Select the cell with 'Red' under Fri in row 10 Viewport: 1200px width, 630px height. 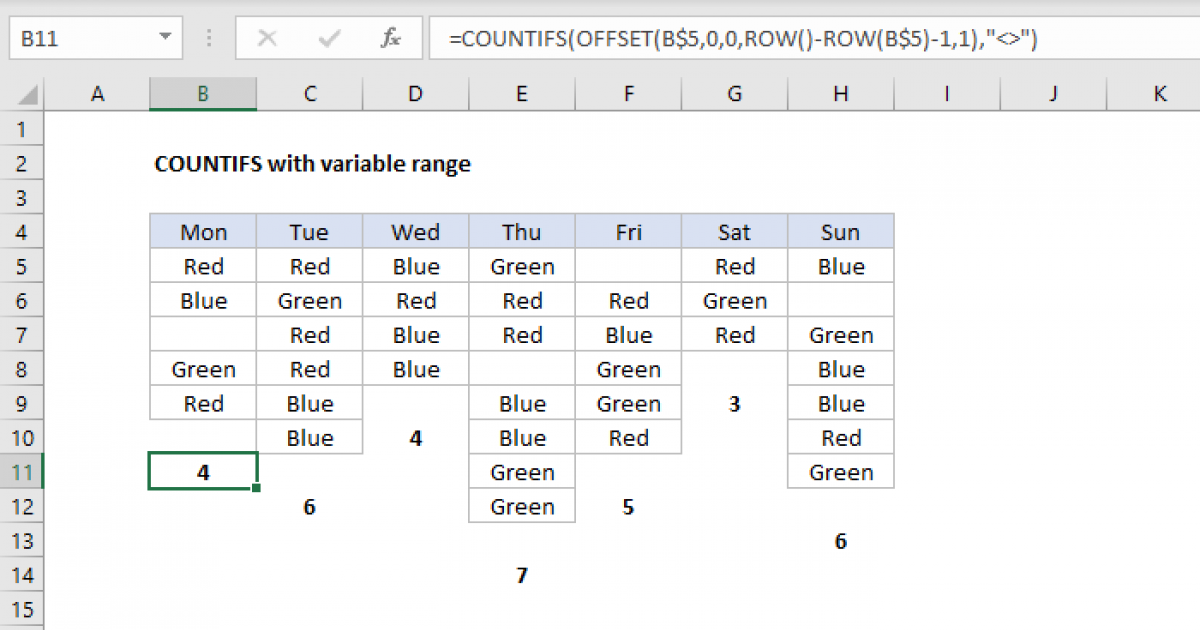pos(628,437)
